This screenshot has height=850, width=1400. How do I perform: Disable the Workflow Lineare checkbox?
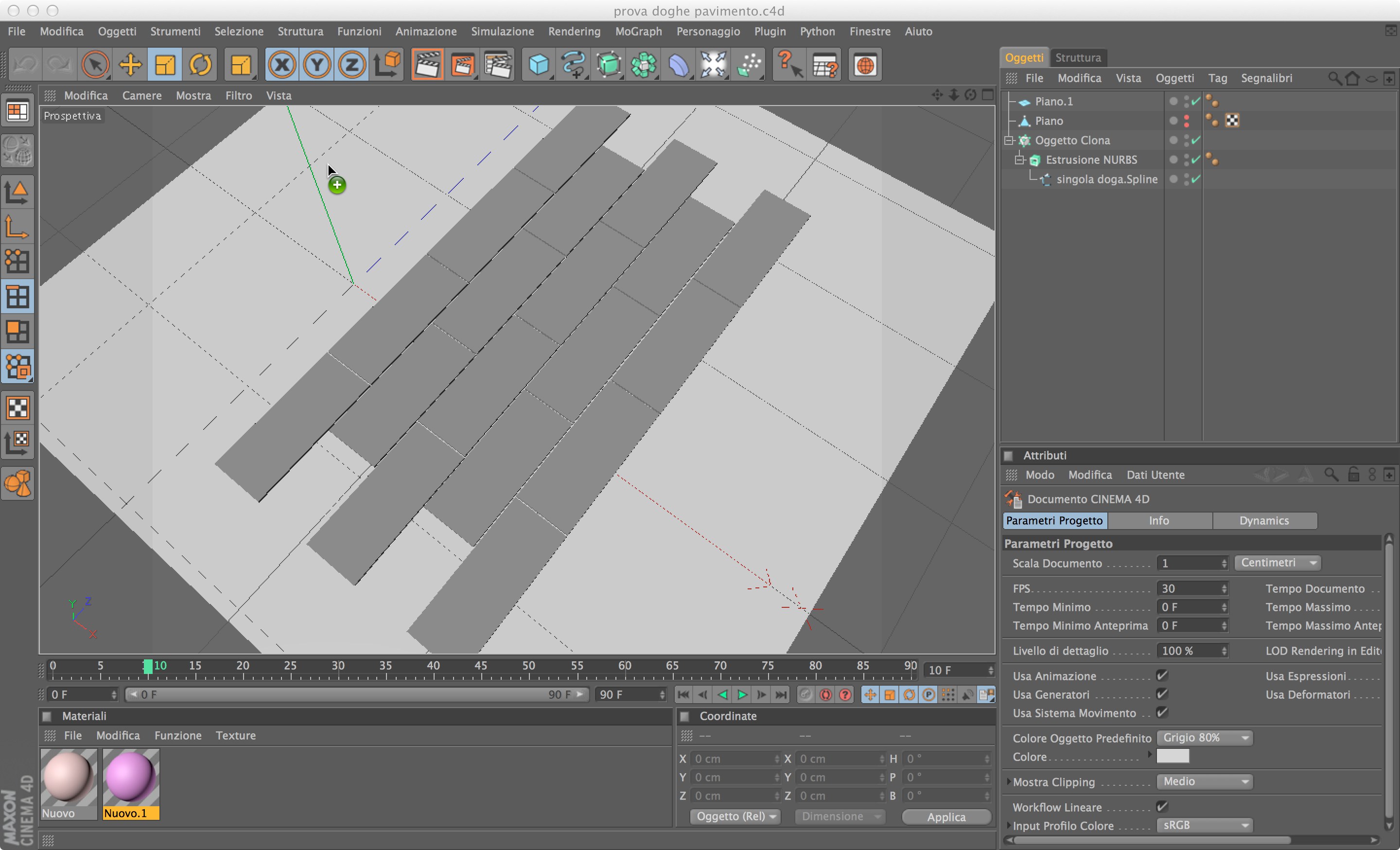tap(1161, 806)
